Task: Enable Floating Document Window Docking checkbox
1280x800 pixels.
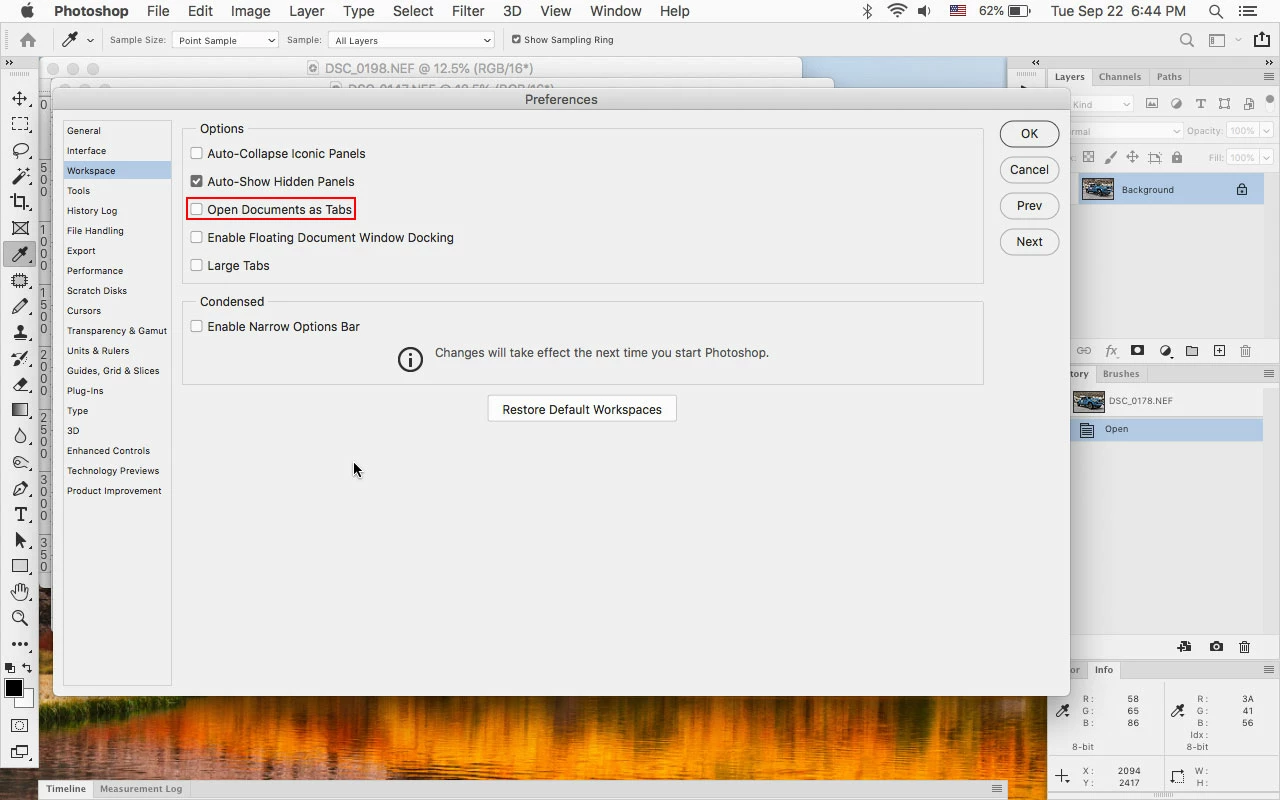Action: click(197, 237)
